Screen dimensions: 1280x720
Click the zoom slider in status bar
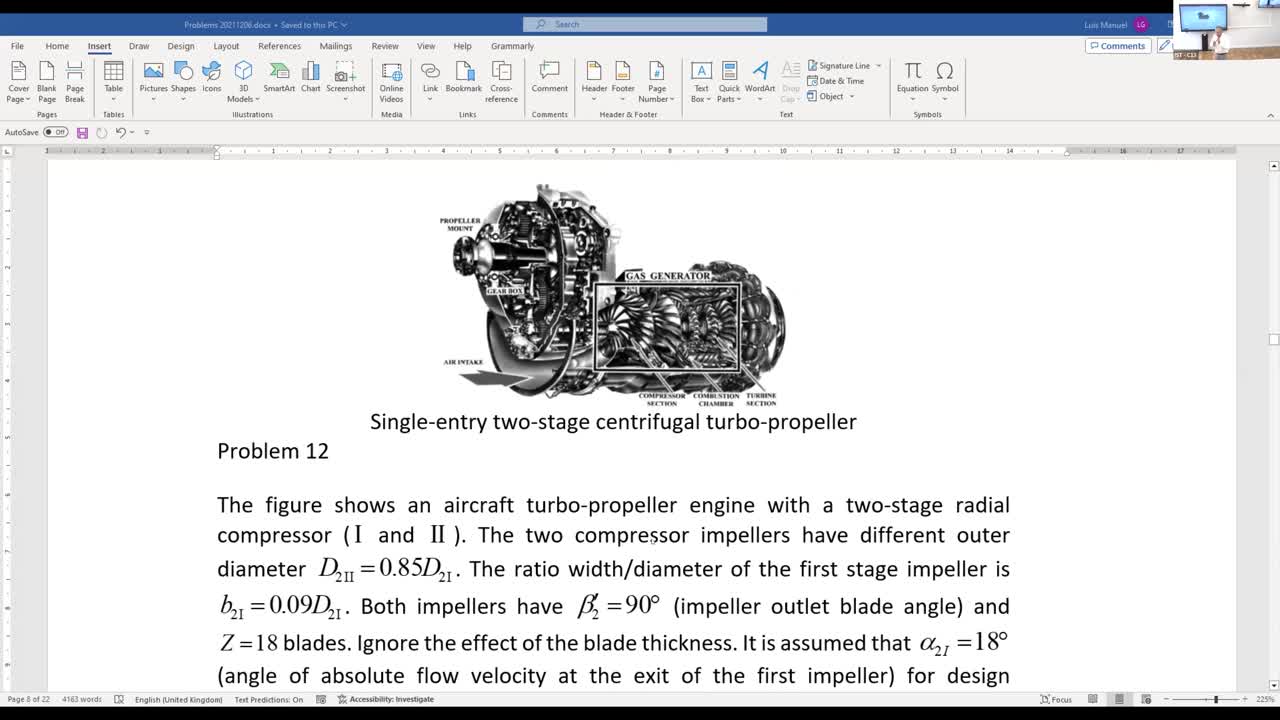[1215, 699]
